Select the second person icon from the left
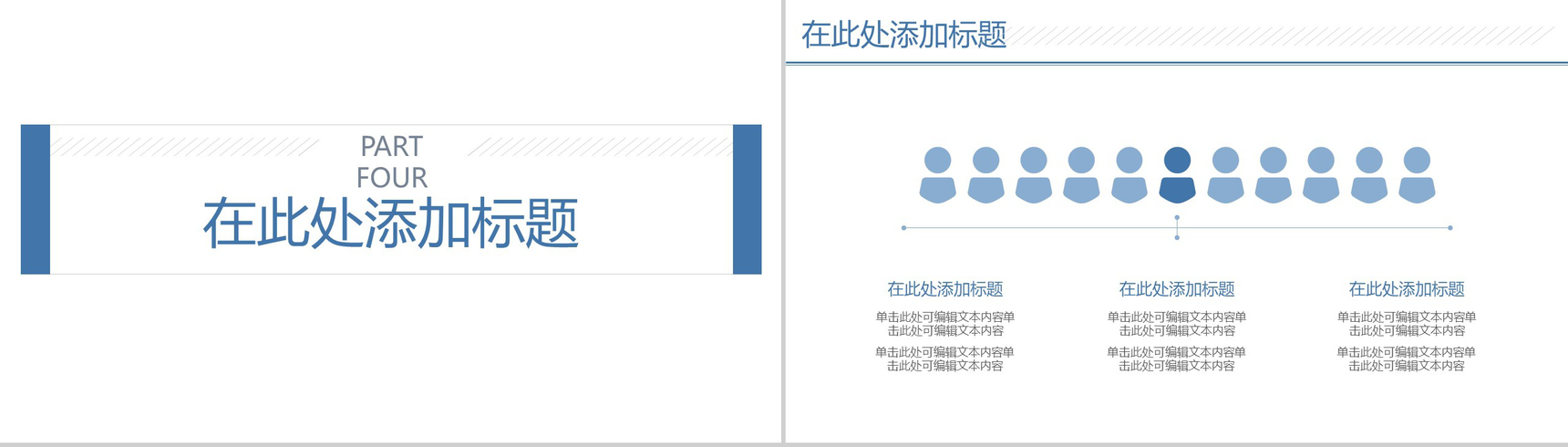Screen dimensions: 1568x447 (985, 175)
